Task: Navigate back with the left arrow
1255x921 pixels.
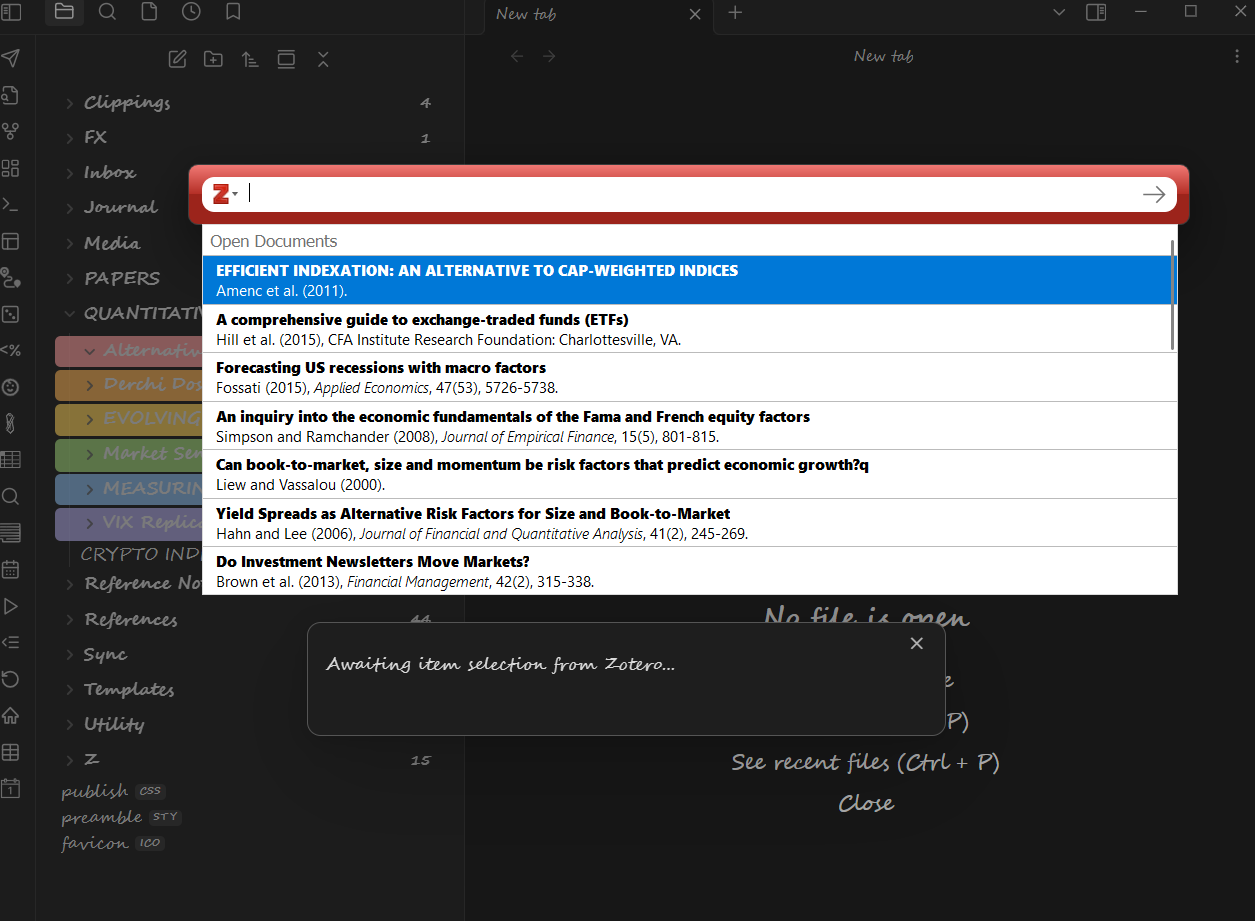Action: pyautogui.click(x=517, y=56)
